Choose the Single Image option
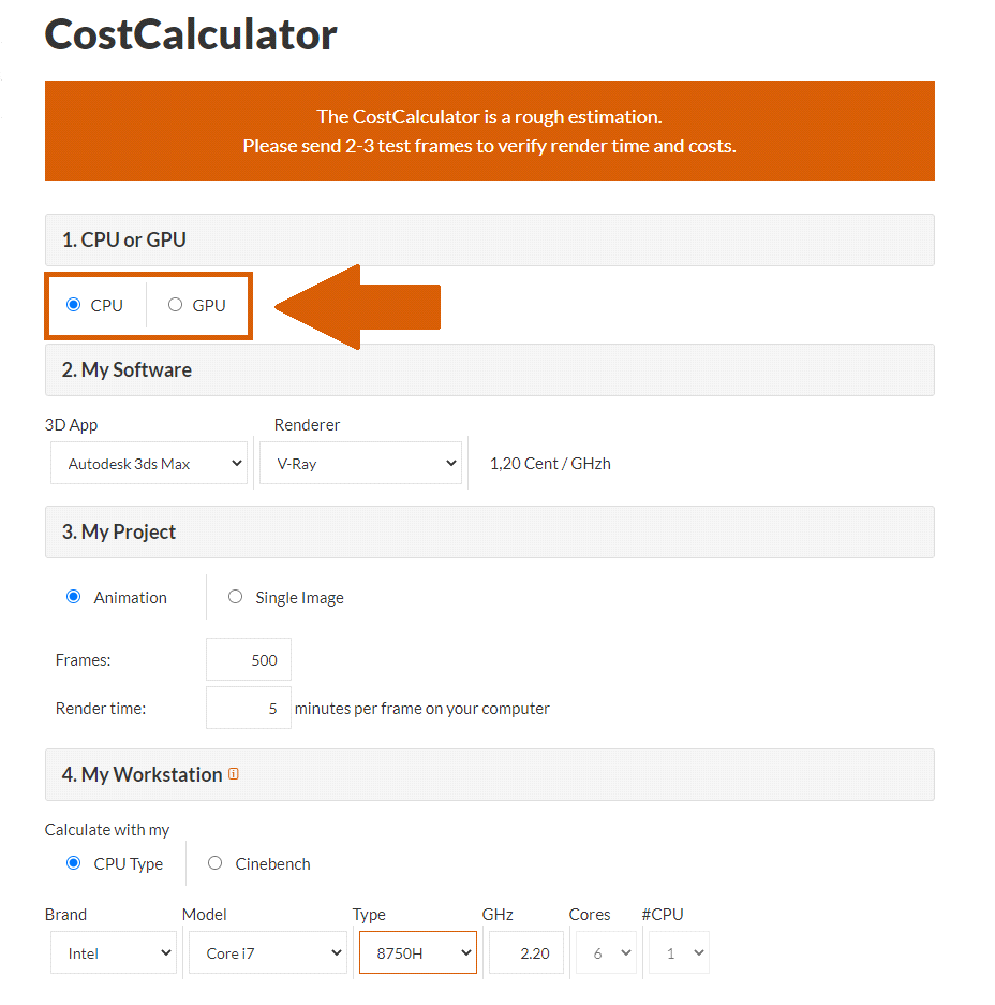This screenshot has width=995, height=1005. click(x=235, y=597)
